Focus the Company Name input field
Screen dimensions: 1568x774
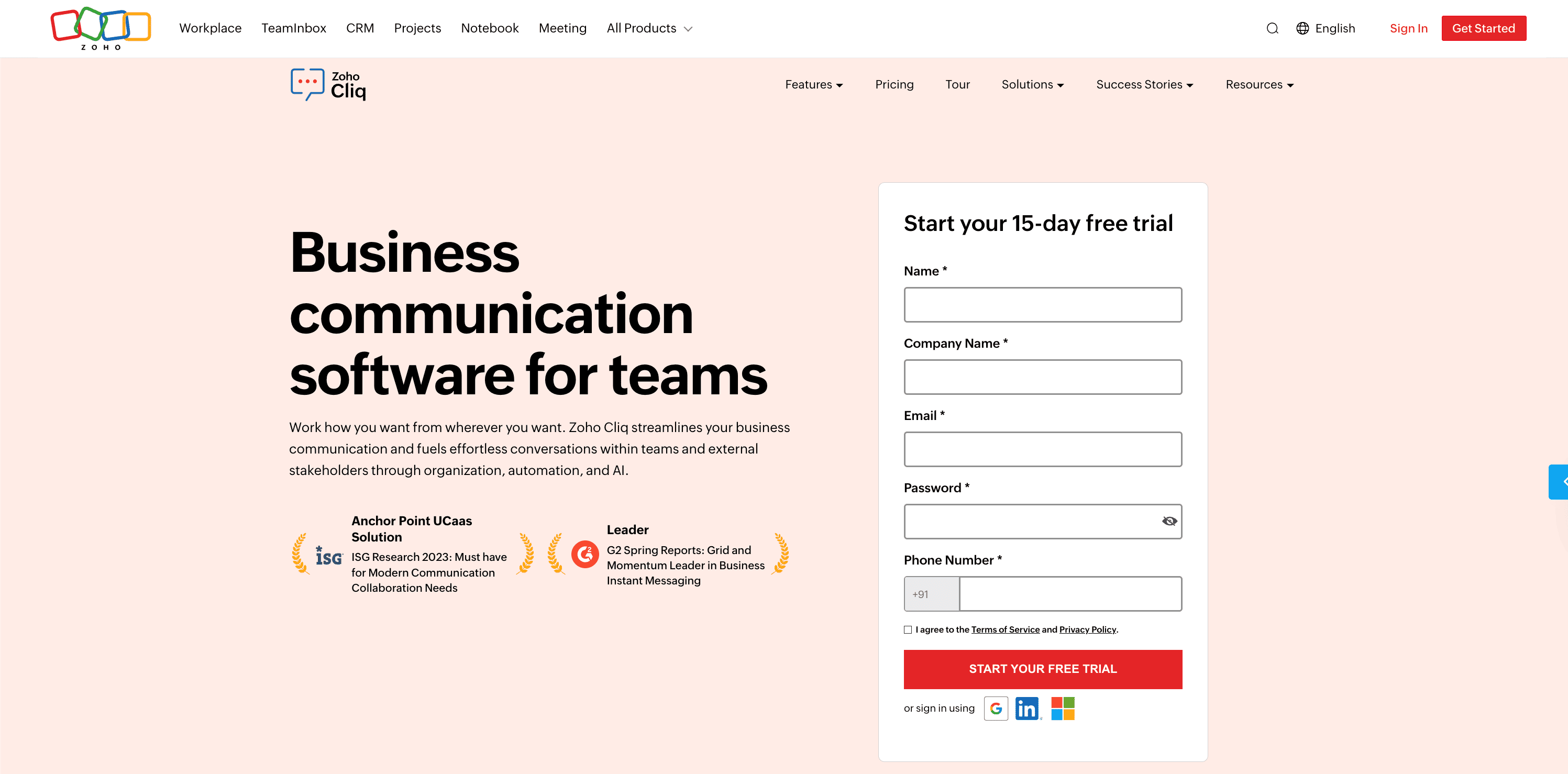pos(1042,377)
